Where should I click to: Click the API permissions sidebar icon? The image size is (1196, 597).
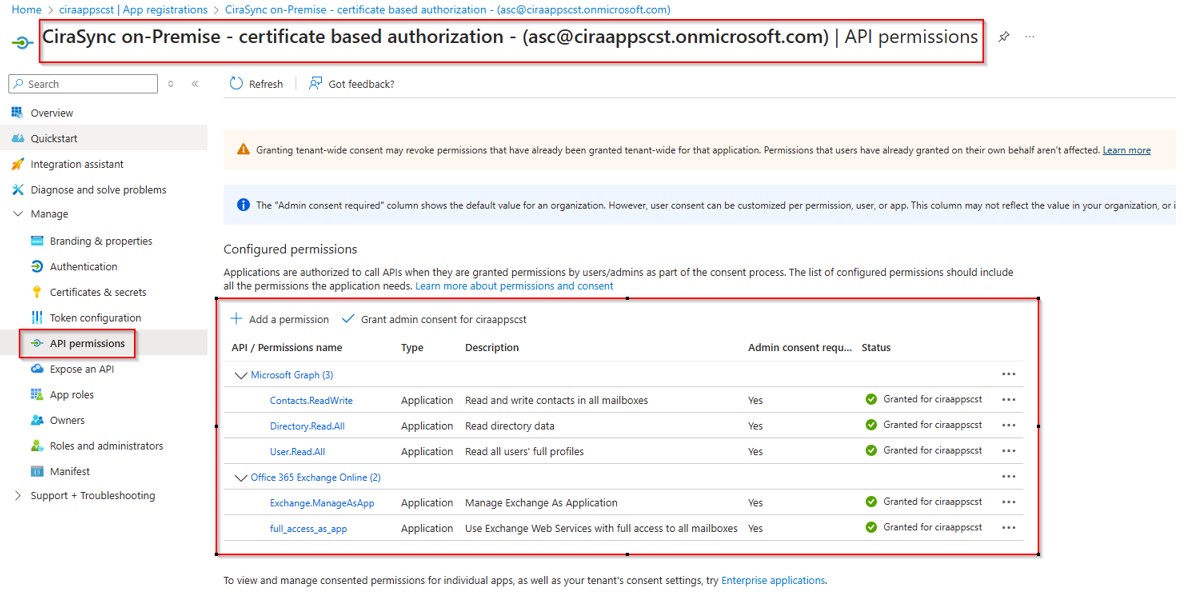pyautogui.click(x=37, y=344)
